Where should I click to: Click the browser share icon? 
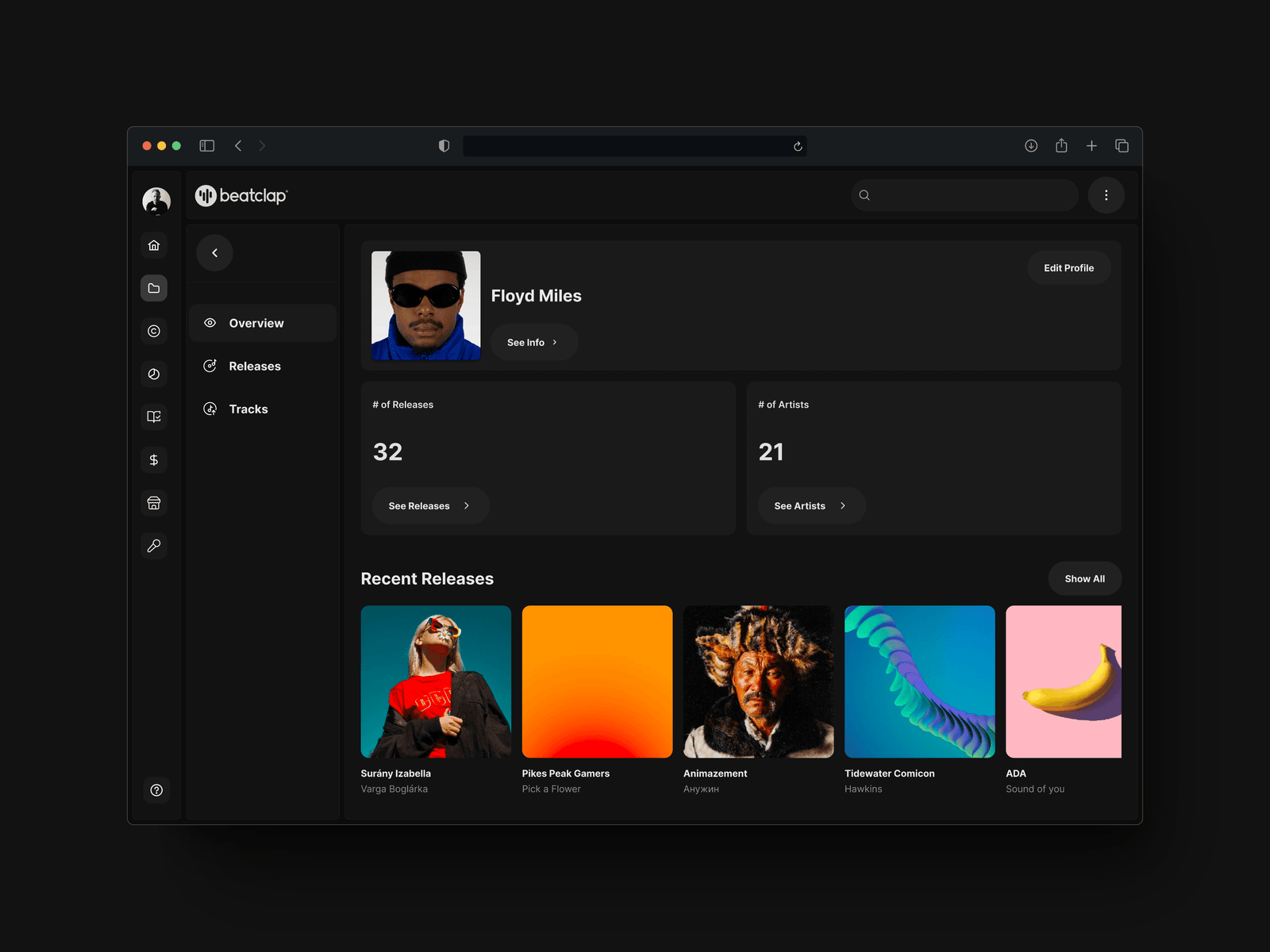(1061, 146)
